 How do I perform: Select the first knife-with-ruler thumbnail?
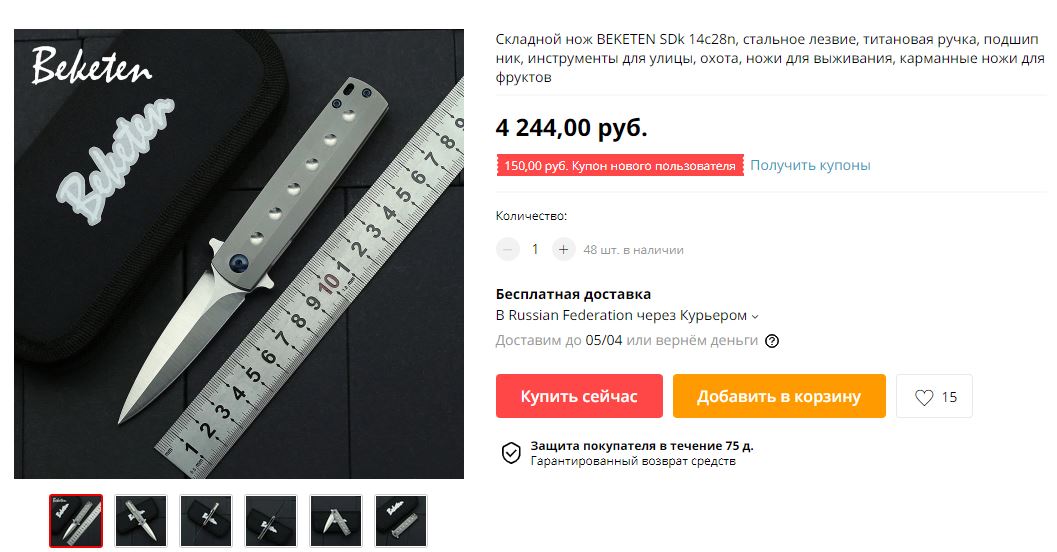(76, 521)
